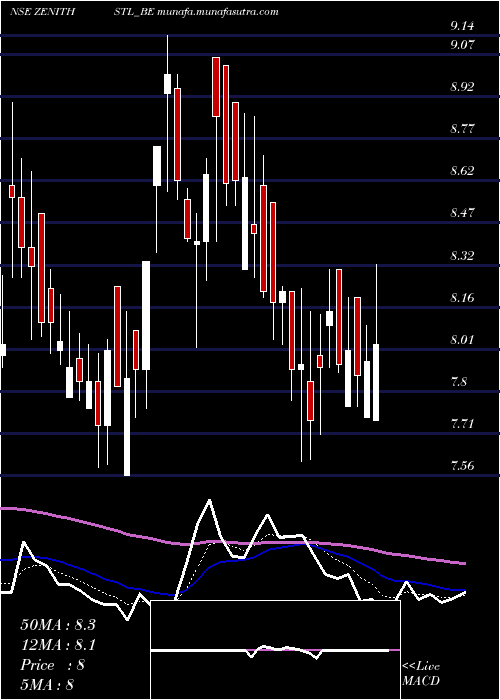The width and height of the screenshot is (500, 700).
Task: Click the Live MACD label
Action: pos(421,673)
